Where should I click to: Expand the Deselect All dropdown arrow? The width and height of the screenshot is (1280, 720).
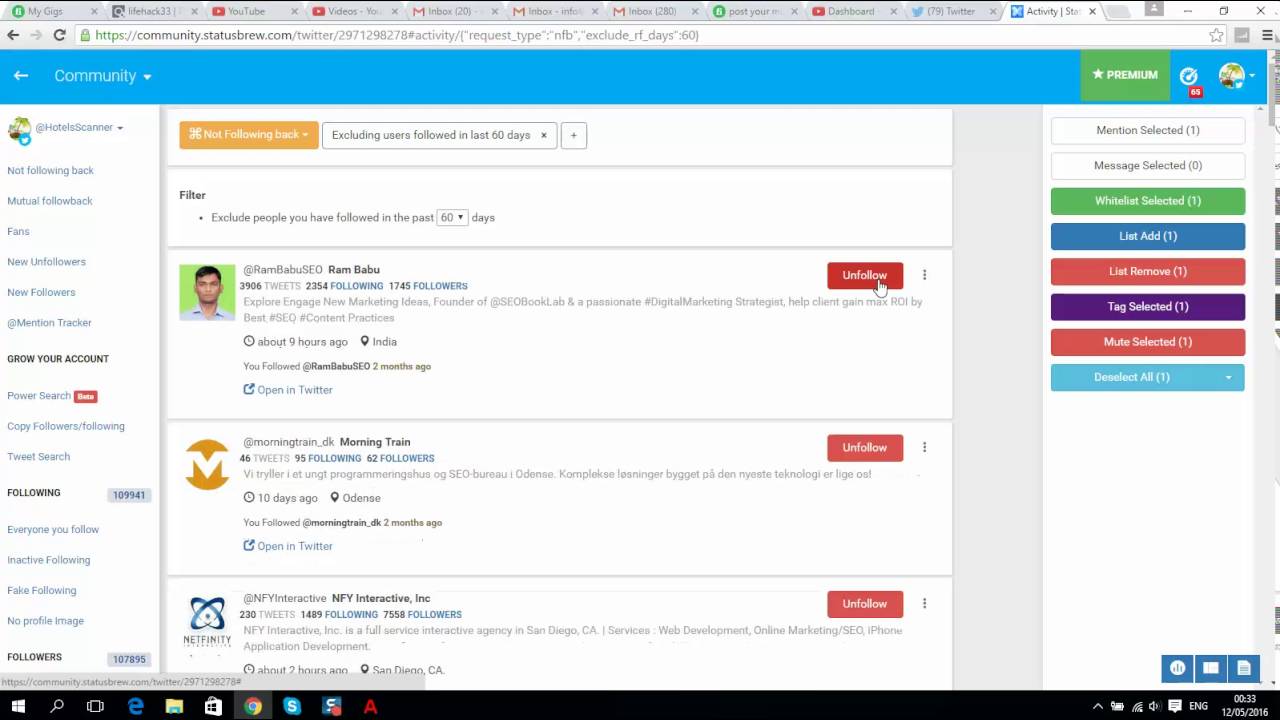pos(1229,377)
